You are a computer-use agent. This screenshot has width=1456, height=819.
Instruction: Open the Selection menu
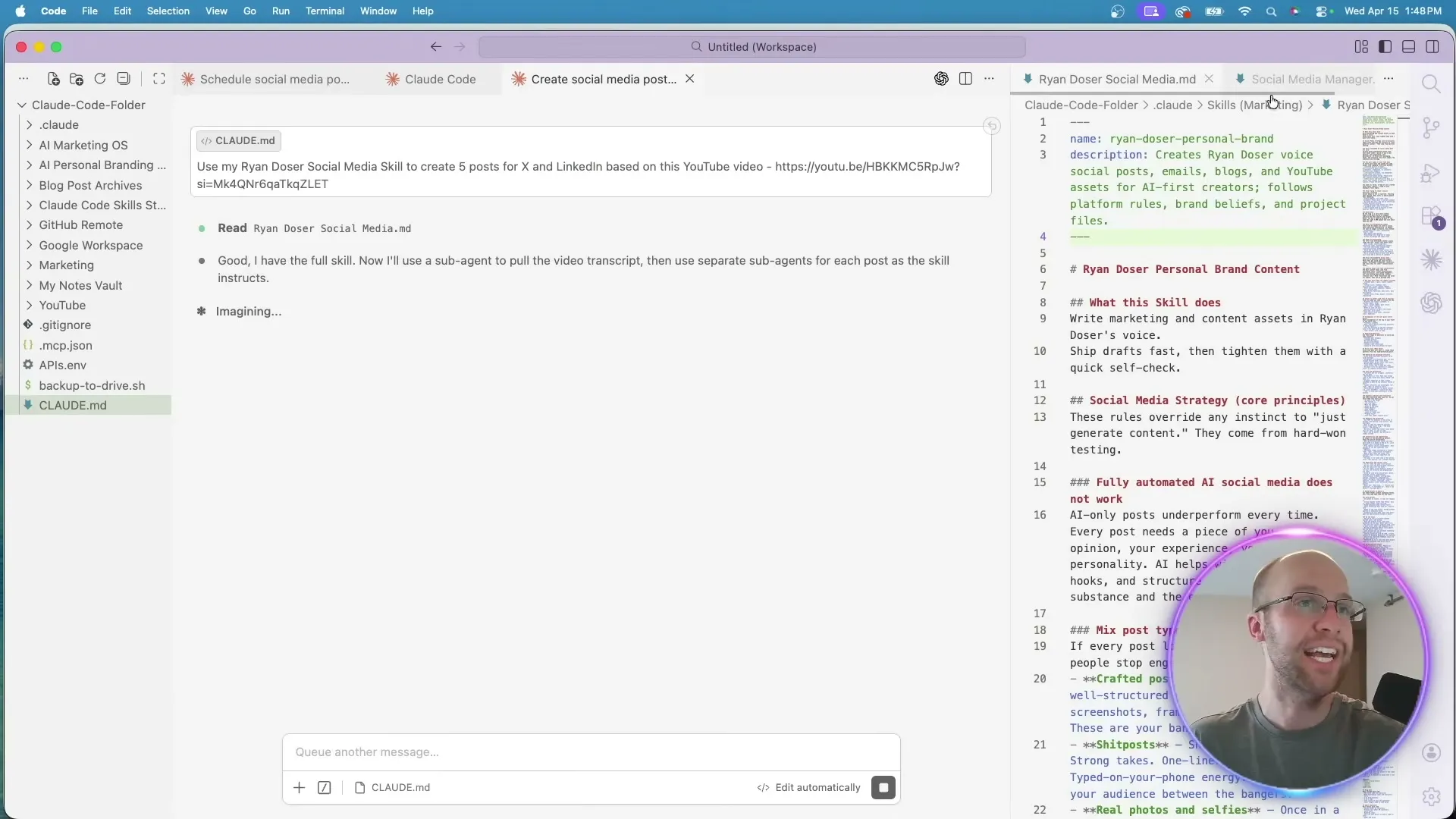coord(168,11)
